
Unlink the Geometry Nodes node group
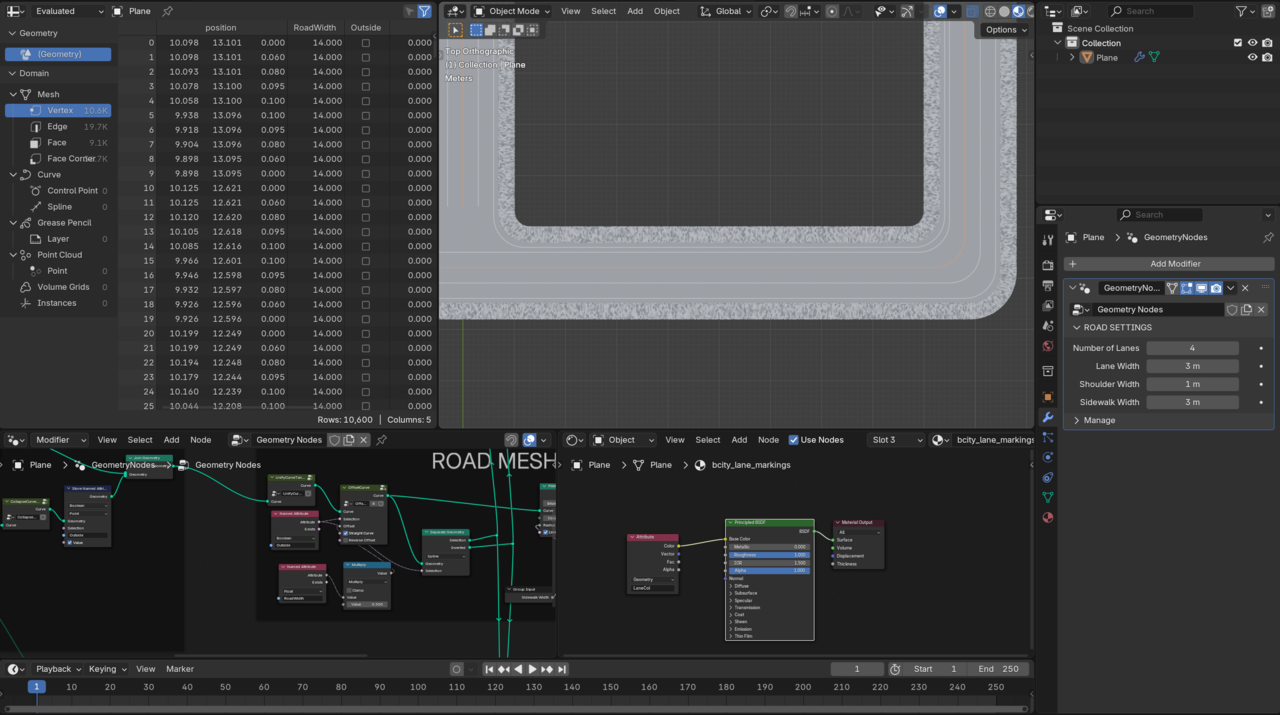tap(1261, 310)
